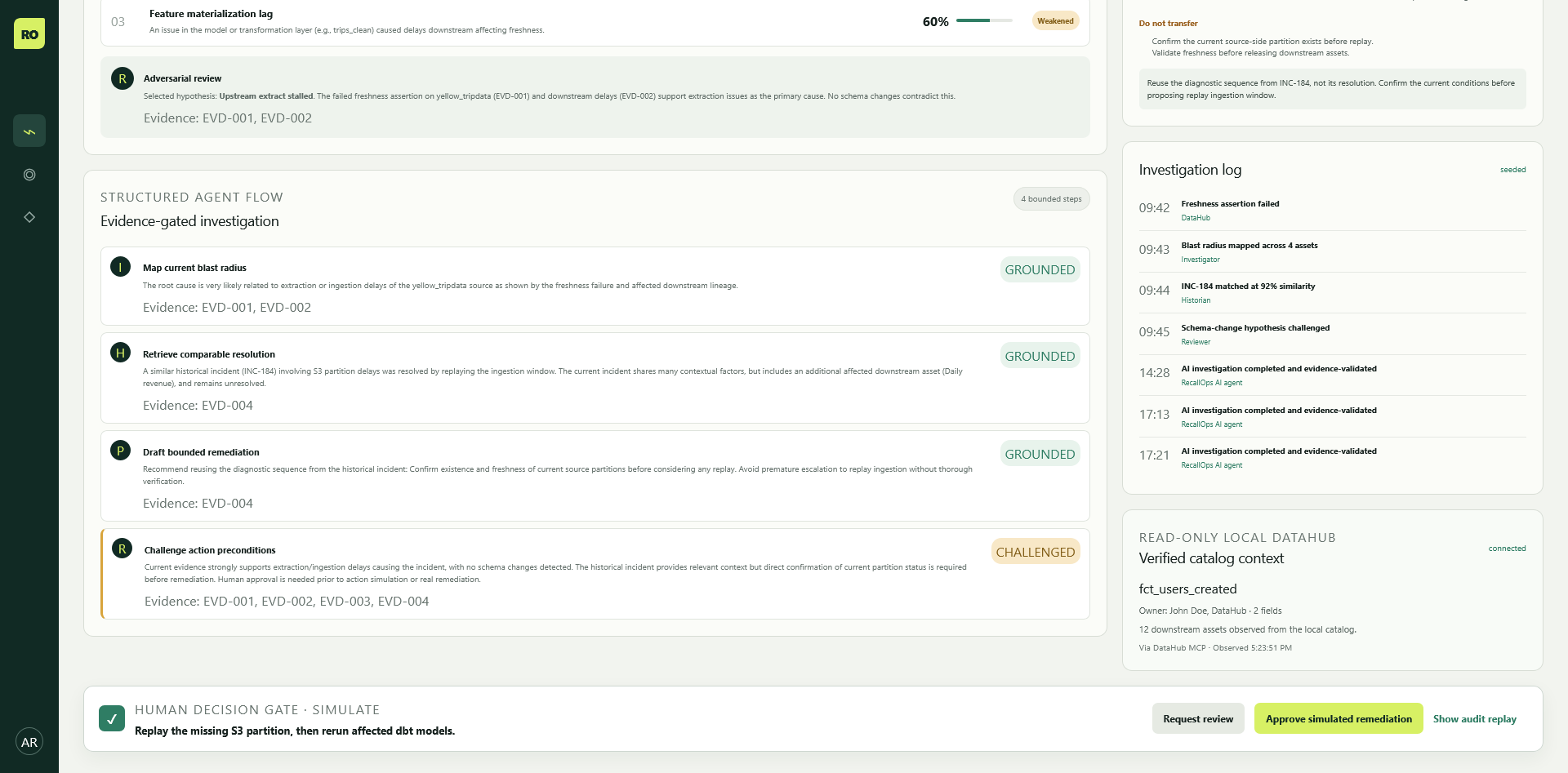Image resolution: width=1568 pixels, height=773 pixels.
Task: Click GROUNDED badge on Retrieve comparable resolution
Action: click(1040, 356)
